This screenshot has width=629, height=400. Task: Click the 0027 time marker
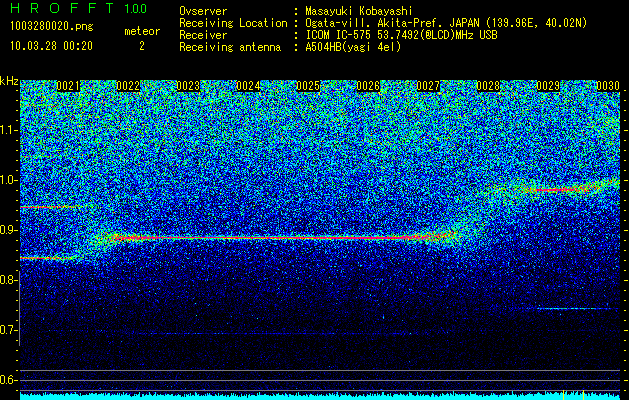point(428,86)
